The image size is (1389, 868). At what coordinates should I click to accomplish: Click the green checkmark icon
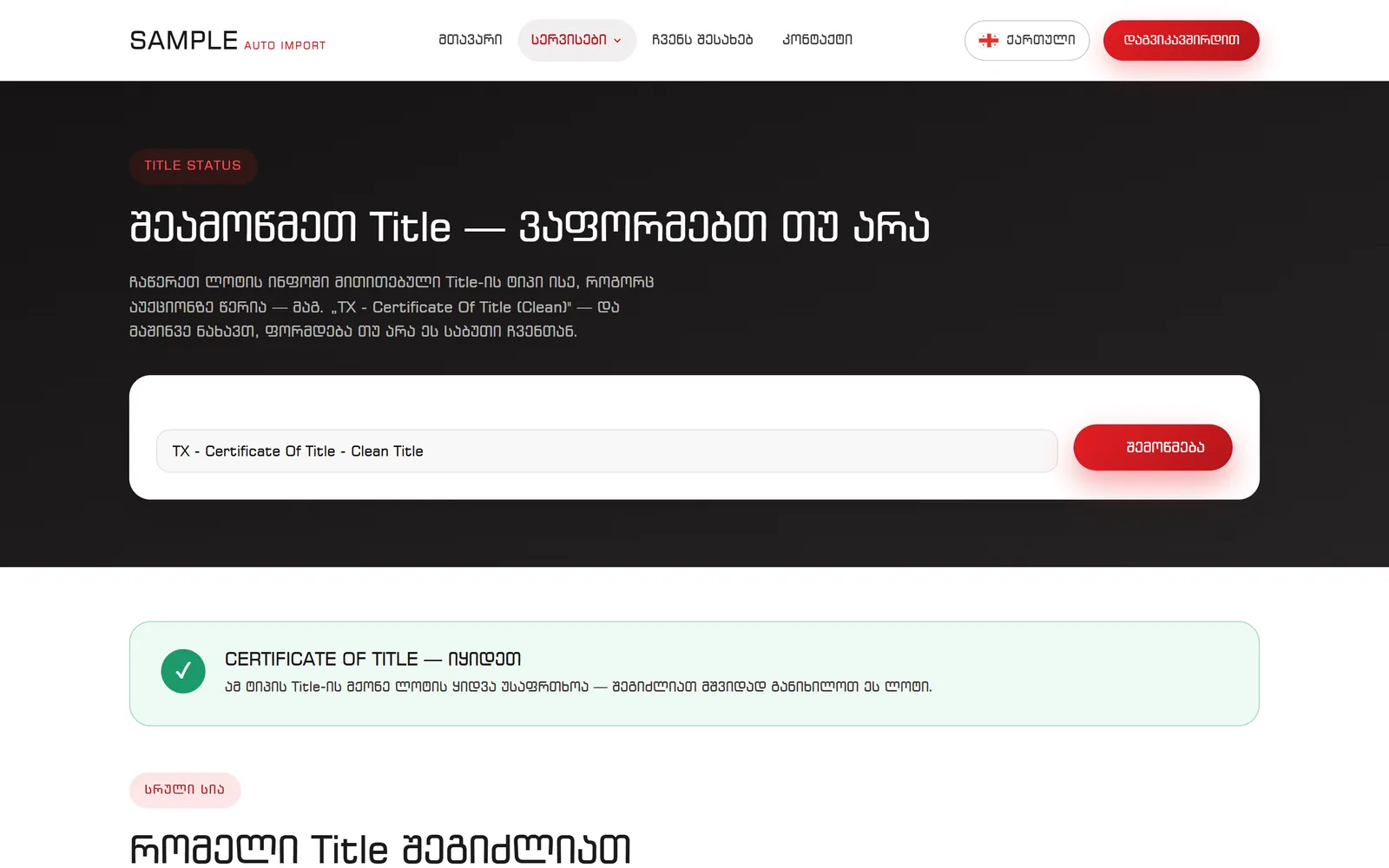click(183, 671)
